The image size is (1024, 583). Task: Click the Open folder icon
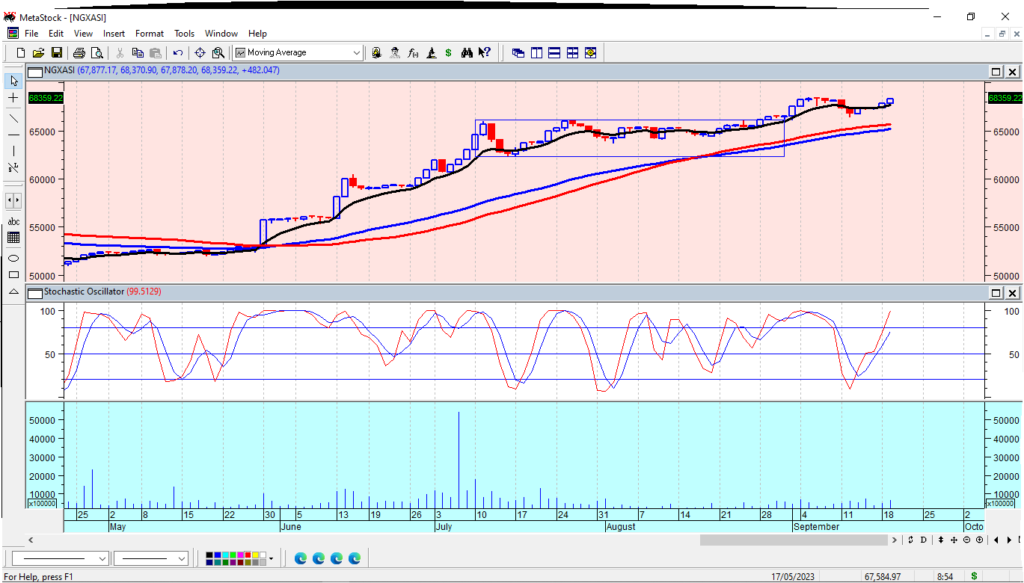[39, 52]
